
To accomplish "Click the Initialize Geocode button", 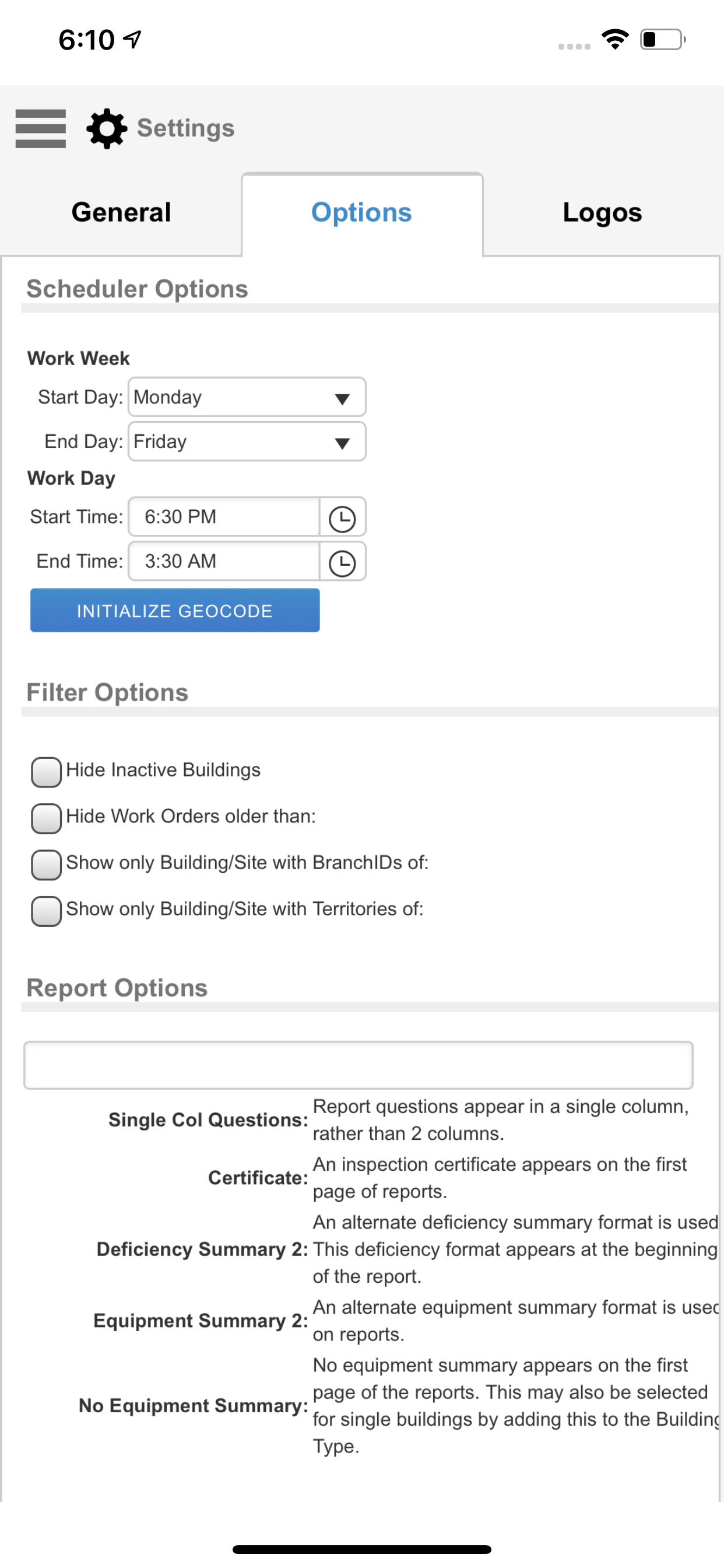I will coord(175,611).
